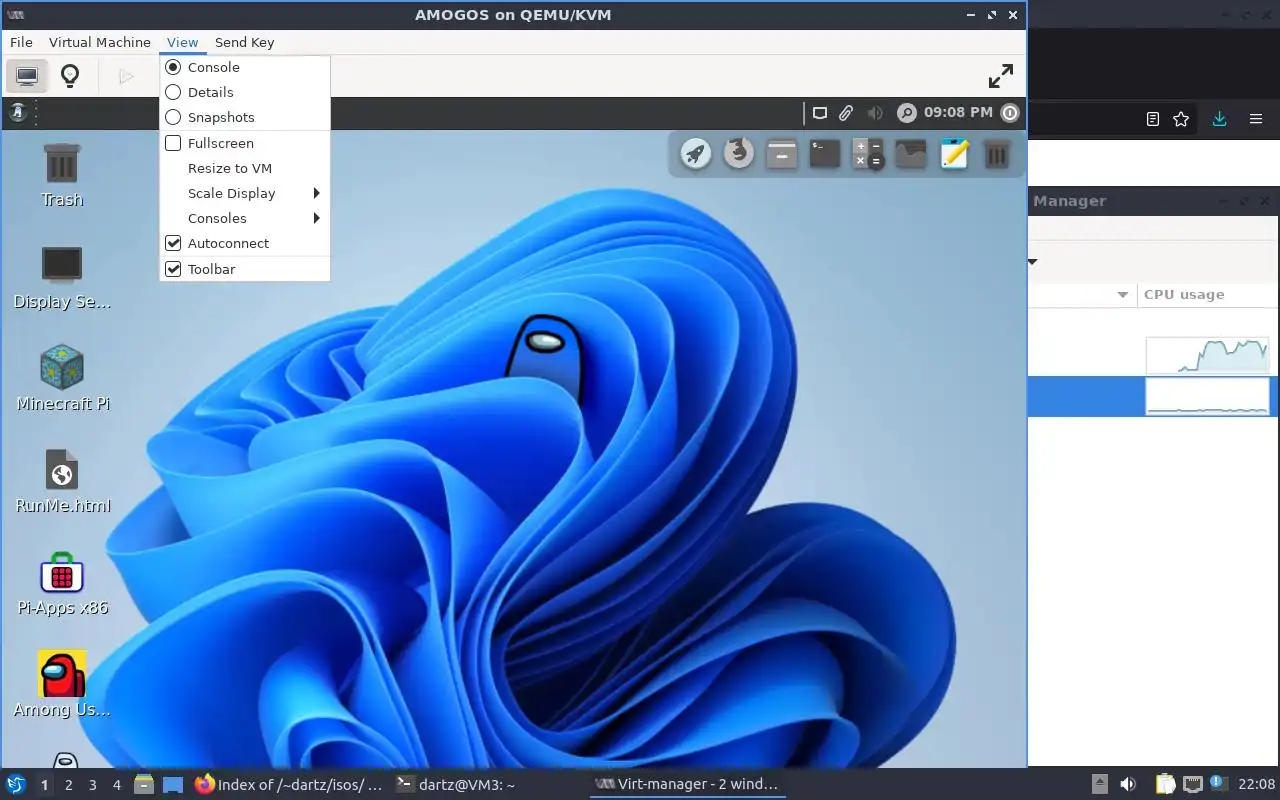This screenshot has height=800, width=1280.
Task: Click CPU usage column header
Action: tap(1184, 295)
